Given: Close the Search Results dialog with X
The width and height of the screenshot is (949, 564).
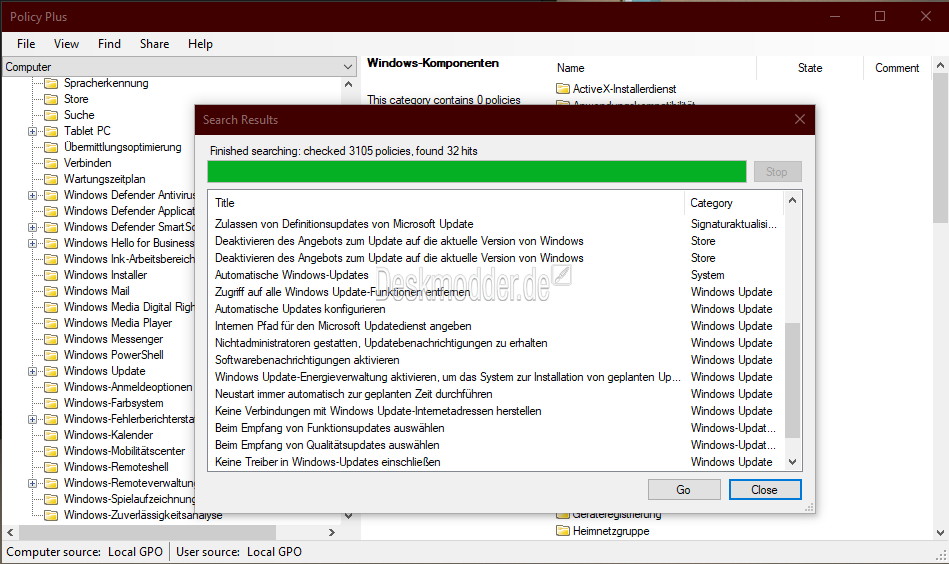Looking at the screenshot, I should tap(800, 119).
